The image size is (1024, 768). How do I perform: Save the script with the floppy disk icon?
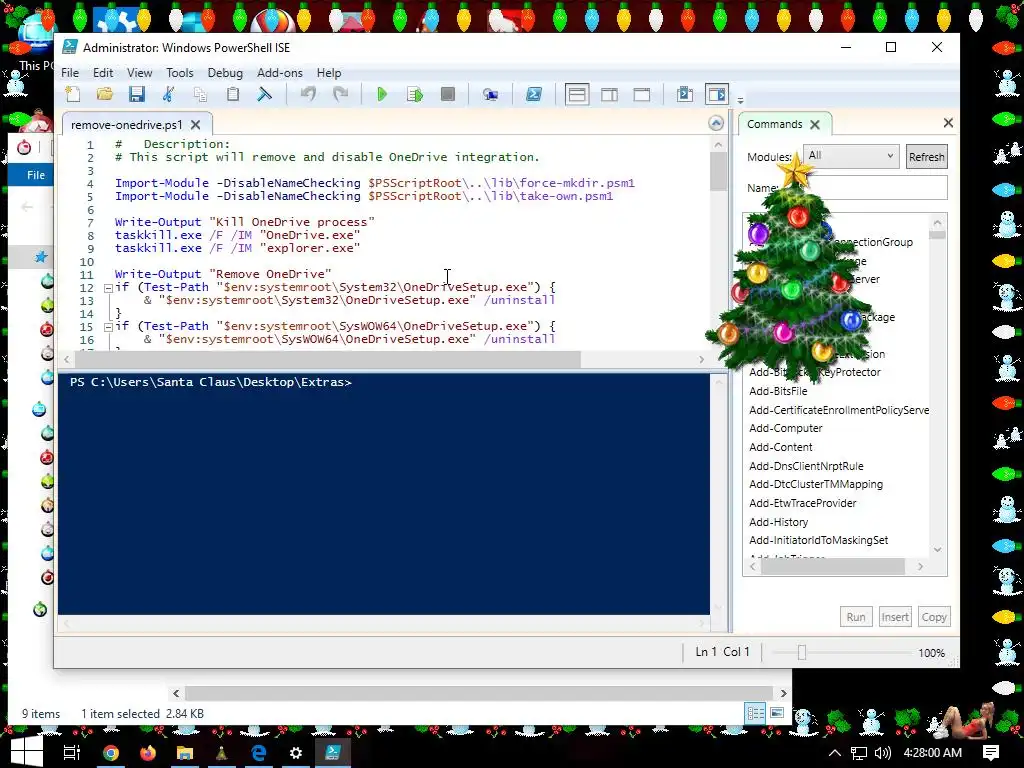(x=136, y=94)
